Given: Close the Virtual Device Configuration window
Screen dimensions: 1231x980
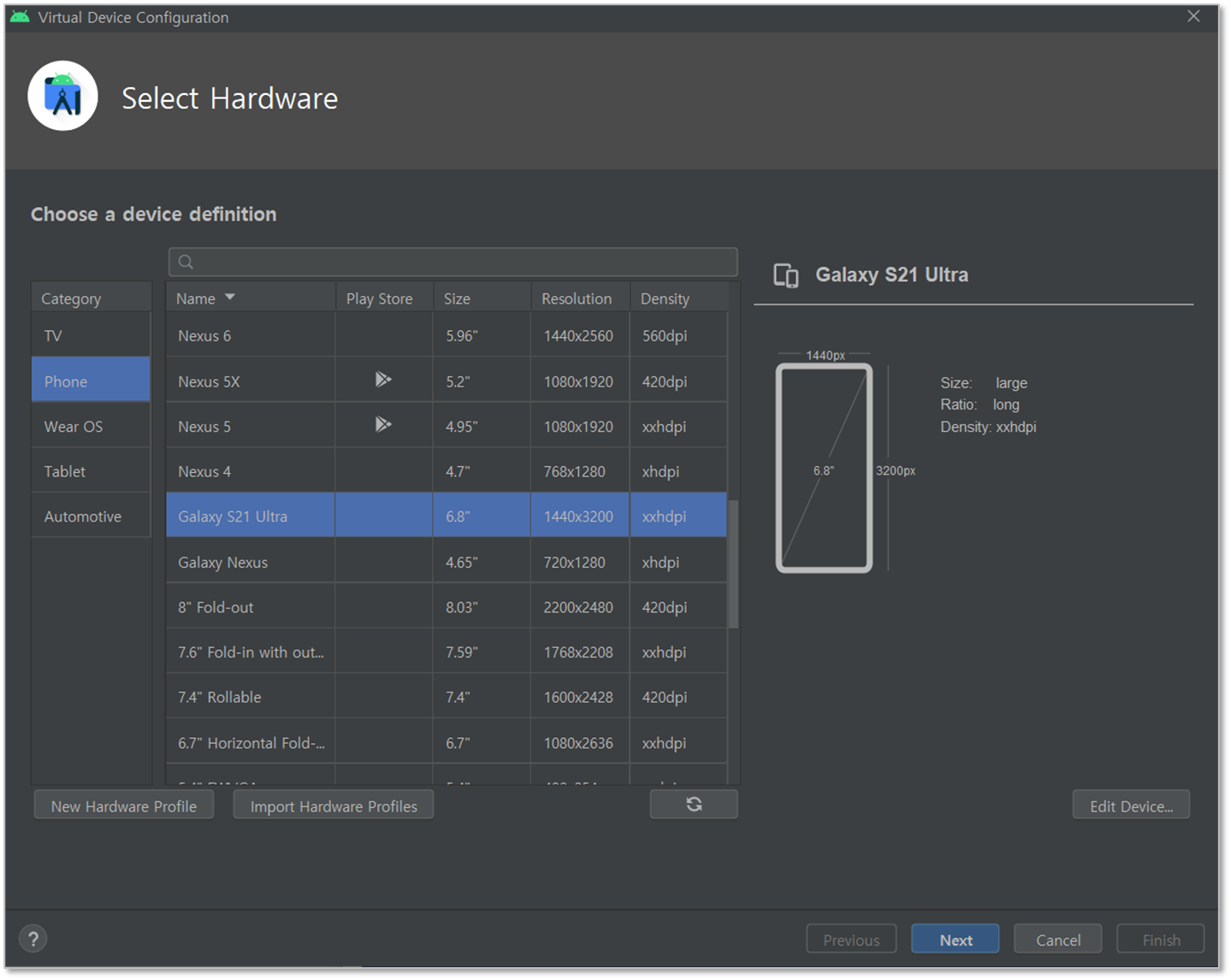Looking at the screenshot, I should click(1193, 16).
